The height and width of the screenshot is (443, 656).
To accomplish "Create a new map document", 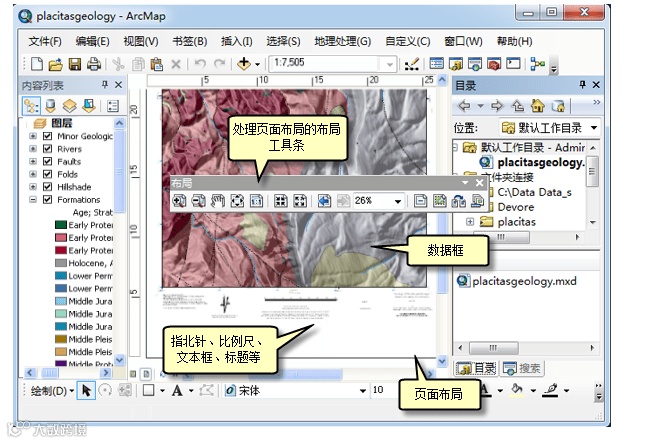I will click(x=37, y=64).
